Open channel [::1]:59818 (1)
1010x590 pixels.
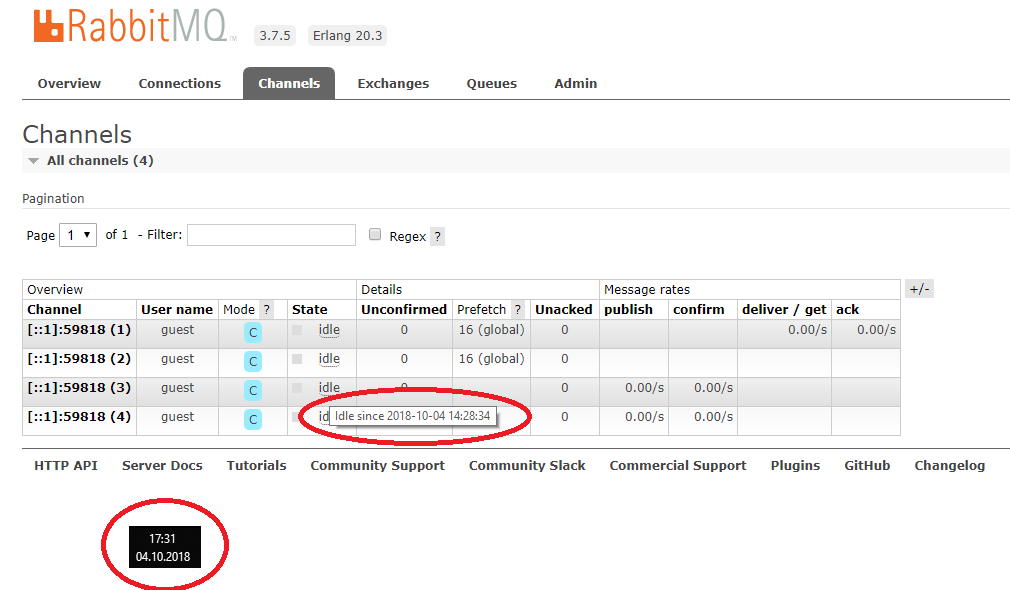pos(79,330)
